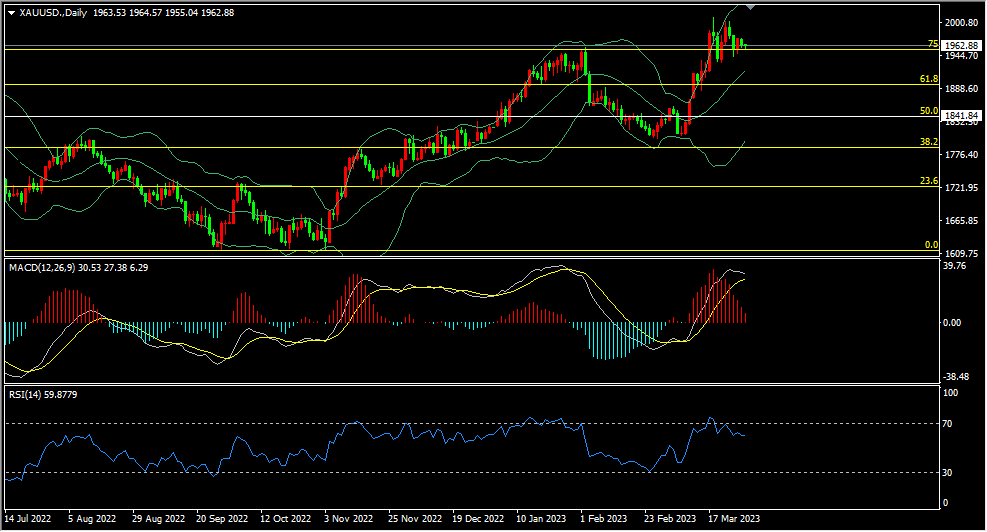The height and width of the screenshot is (532, 987).
Task: Click the 17 Mar 2023 date marker
Action: [733, 519]
